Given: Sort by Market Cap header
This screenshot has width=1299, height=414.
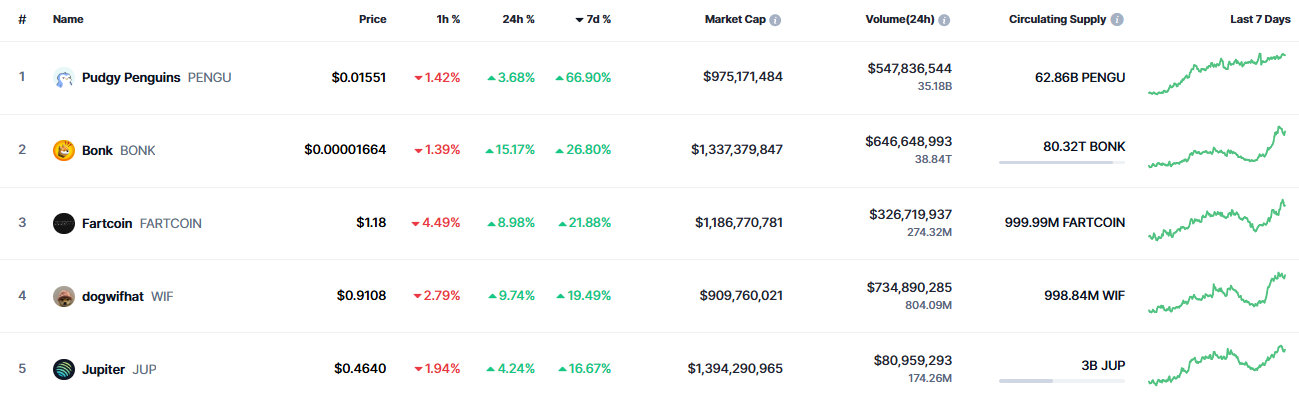Looking at the screenshot, I should tap(735, 20).
